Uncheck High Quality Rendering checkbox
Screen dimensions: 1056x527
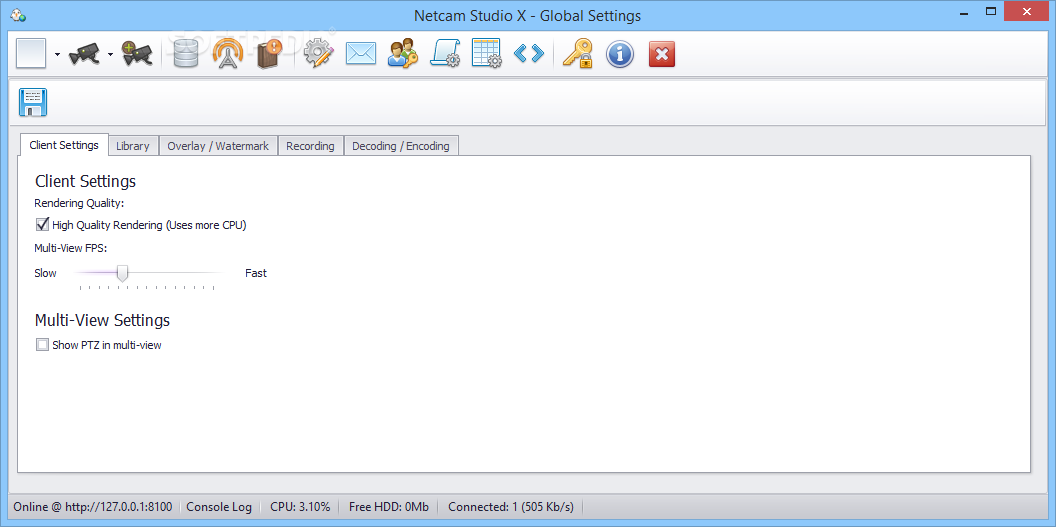(x=42, y=225)
